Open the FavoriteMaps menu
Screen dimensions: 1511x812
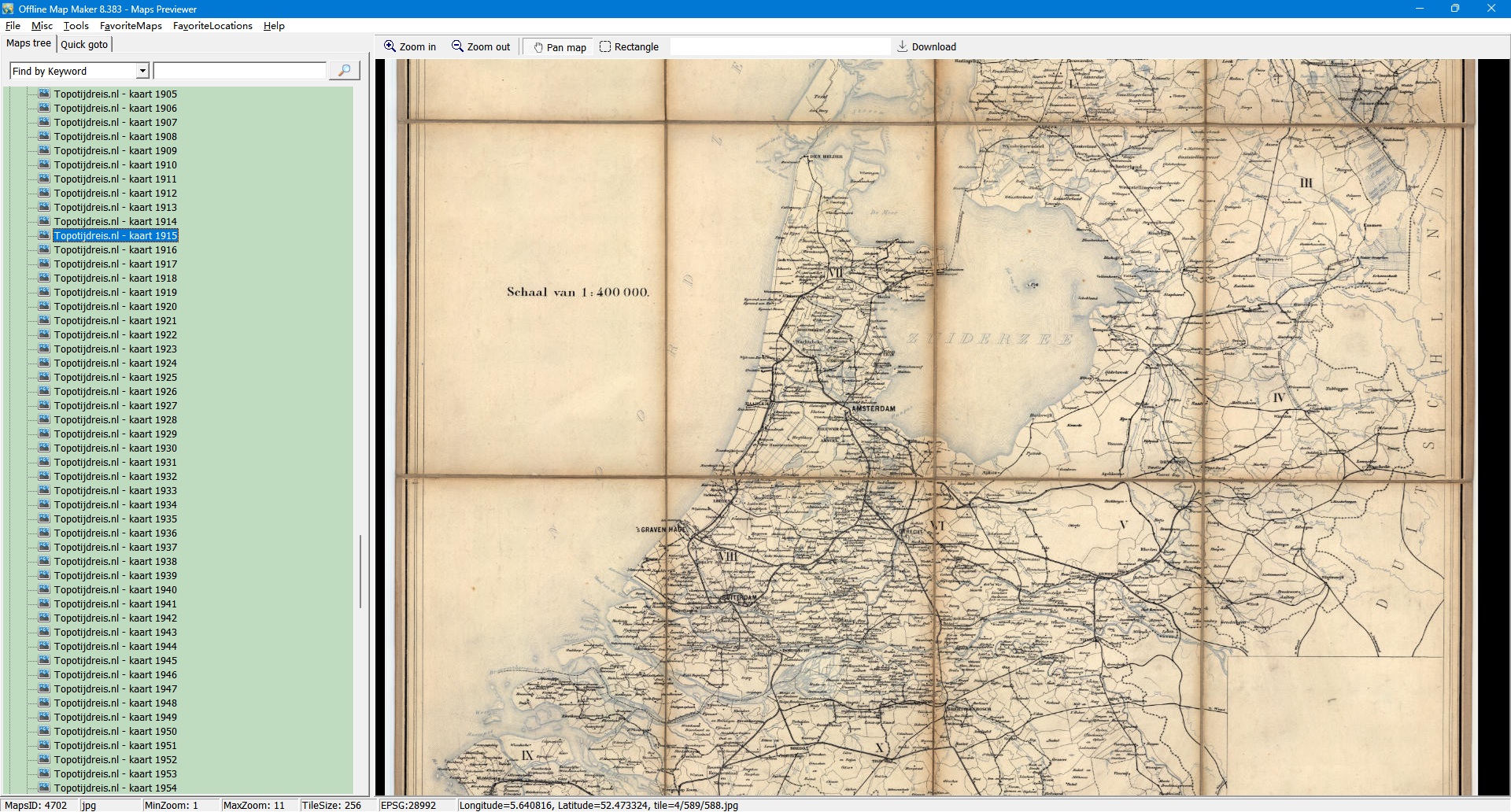tap(131, 26)
